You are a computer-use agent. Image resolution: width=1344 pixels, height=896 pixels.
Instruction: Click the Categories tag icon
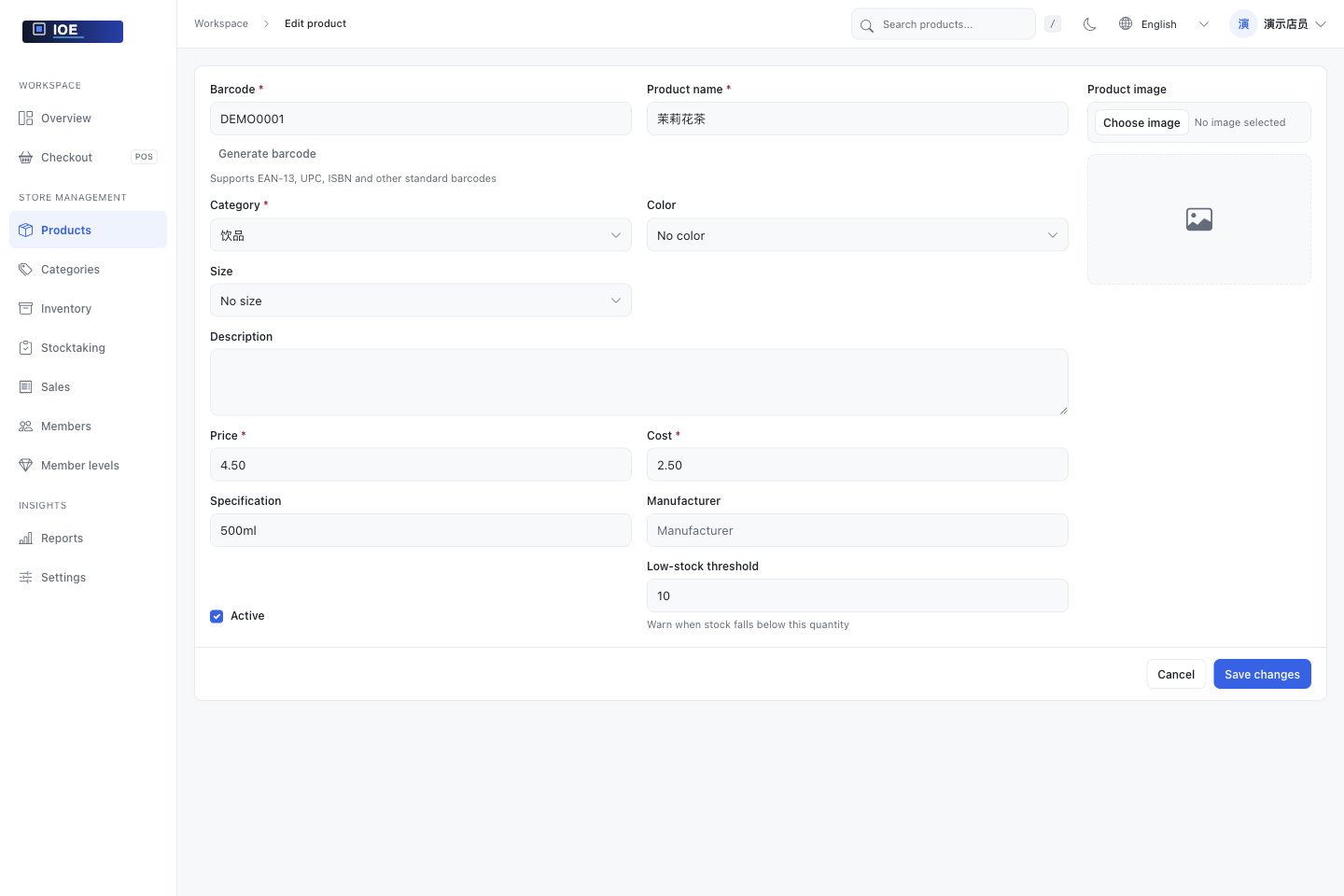click(x=26, y=270)
